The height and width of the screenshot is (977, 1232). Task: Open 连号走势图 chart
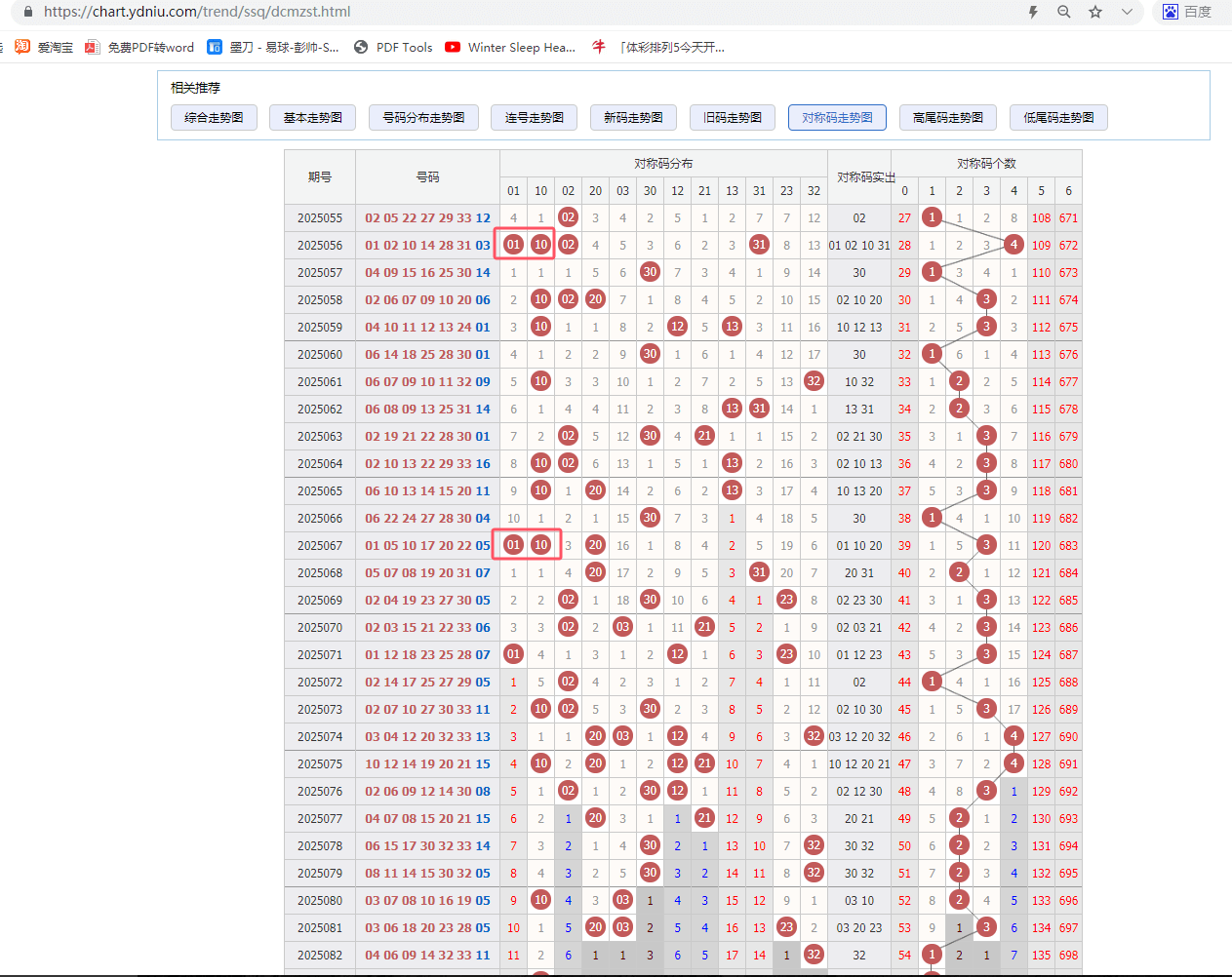coord(535,118)
